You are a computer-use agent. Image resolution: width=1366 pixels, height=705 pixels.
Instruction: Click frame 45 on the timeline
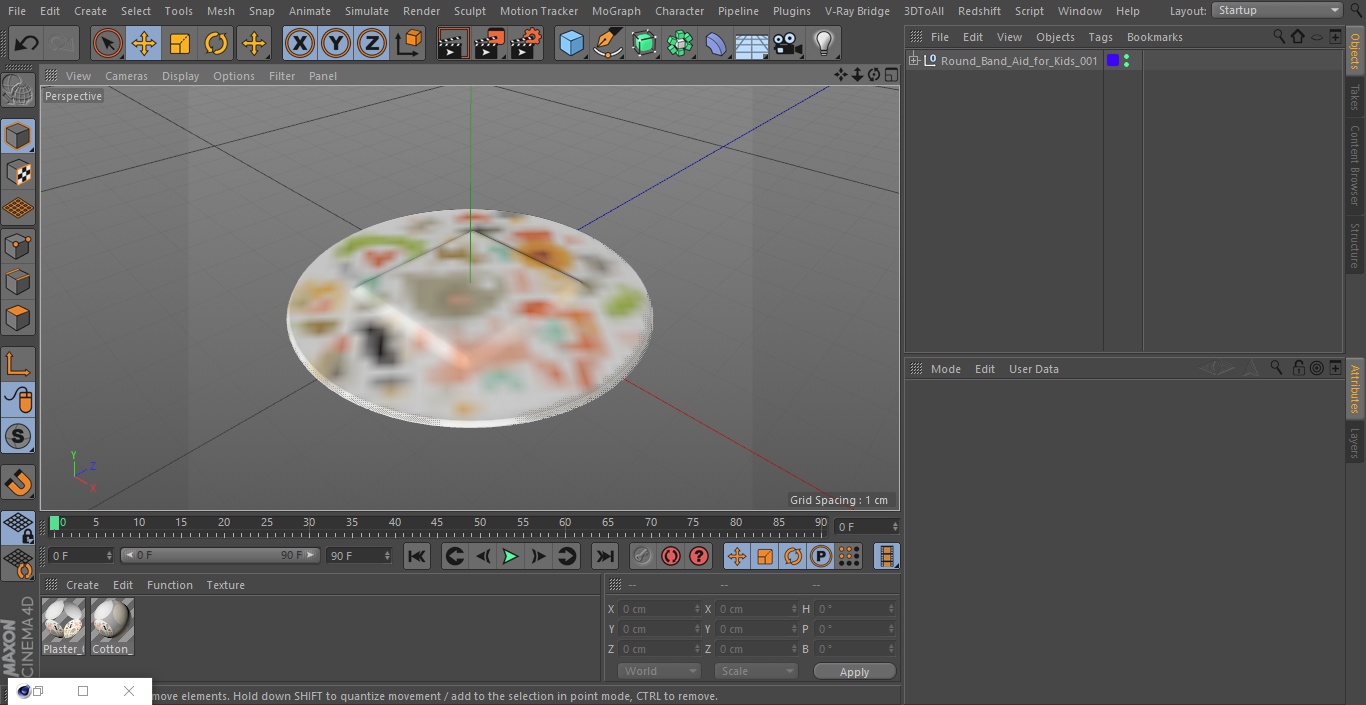coord(437,522)
